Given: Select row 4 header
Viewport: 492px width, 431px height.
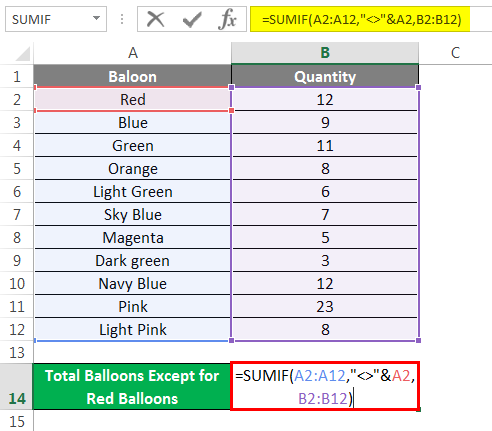Looking at the screenshot, I should click(17, 145).
